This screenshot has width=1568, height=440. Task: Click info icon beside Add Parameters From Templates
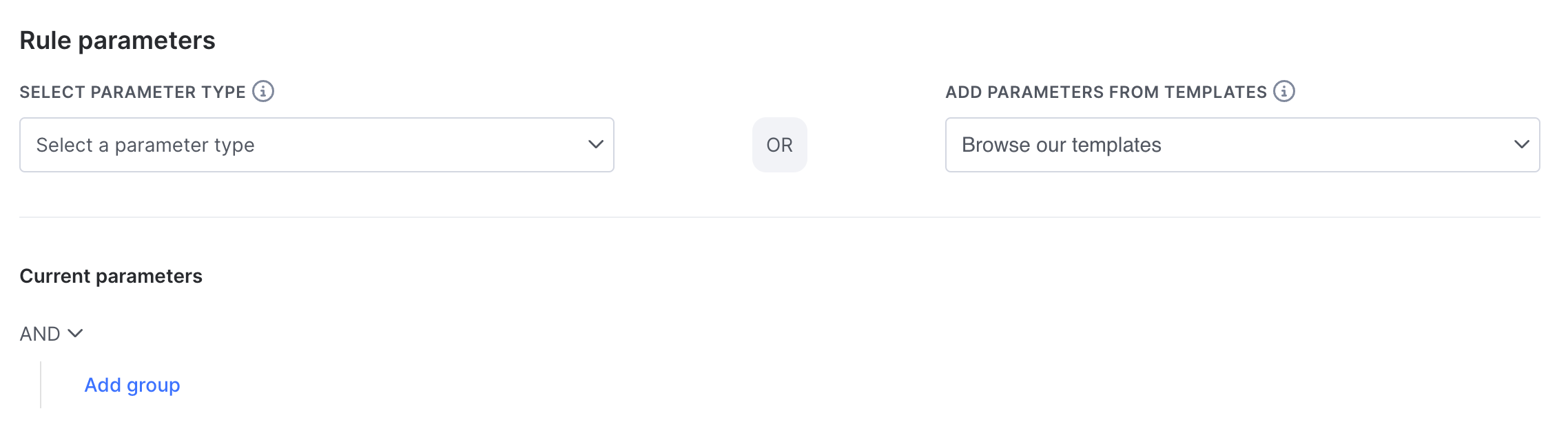point(1284,91)
